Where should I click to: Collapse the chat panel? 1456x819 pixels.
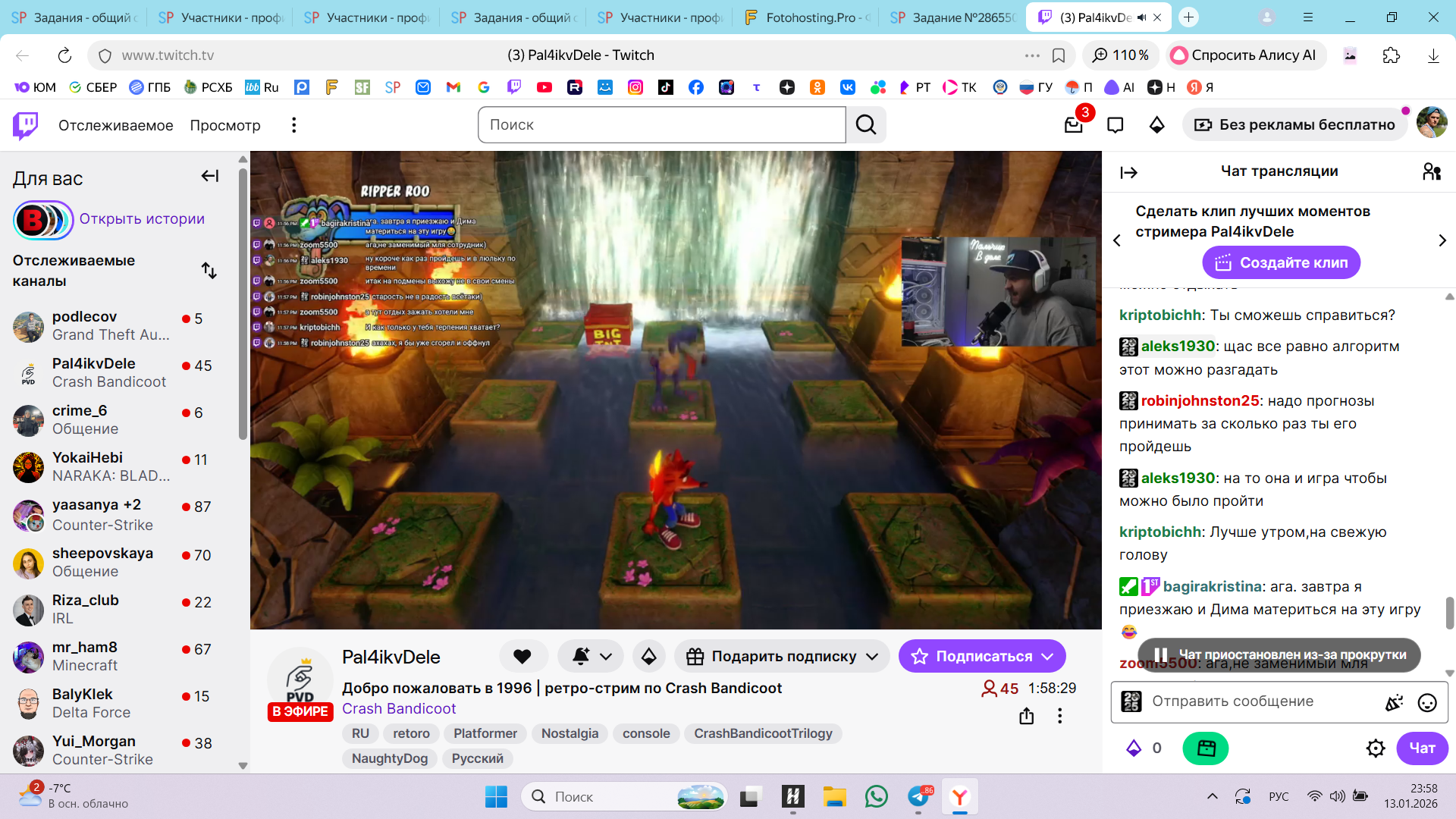pos(1128,173)
